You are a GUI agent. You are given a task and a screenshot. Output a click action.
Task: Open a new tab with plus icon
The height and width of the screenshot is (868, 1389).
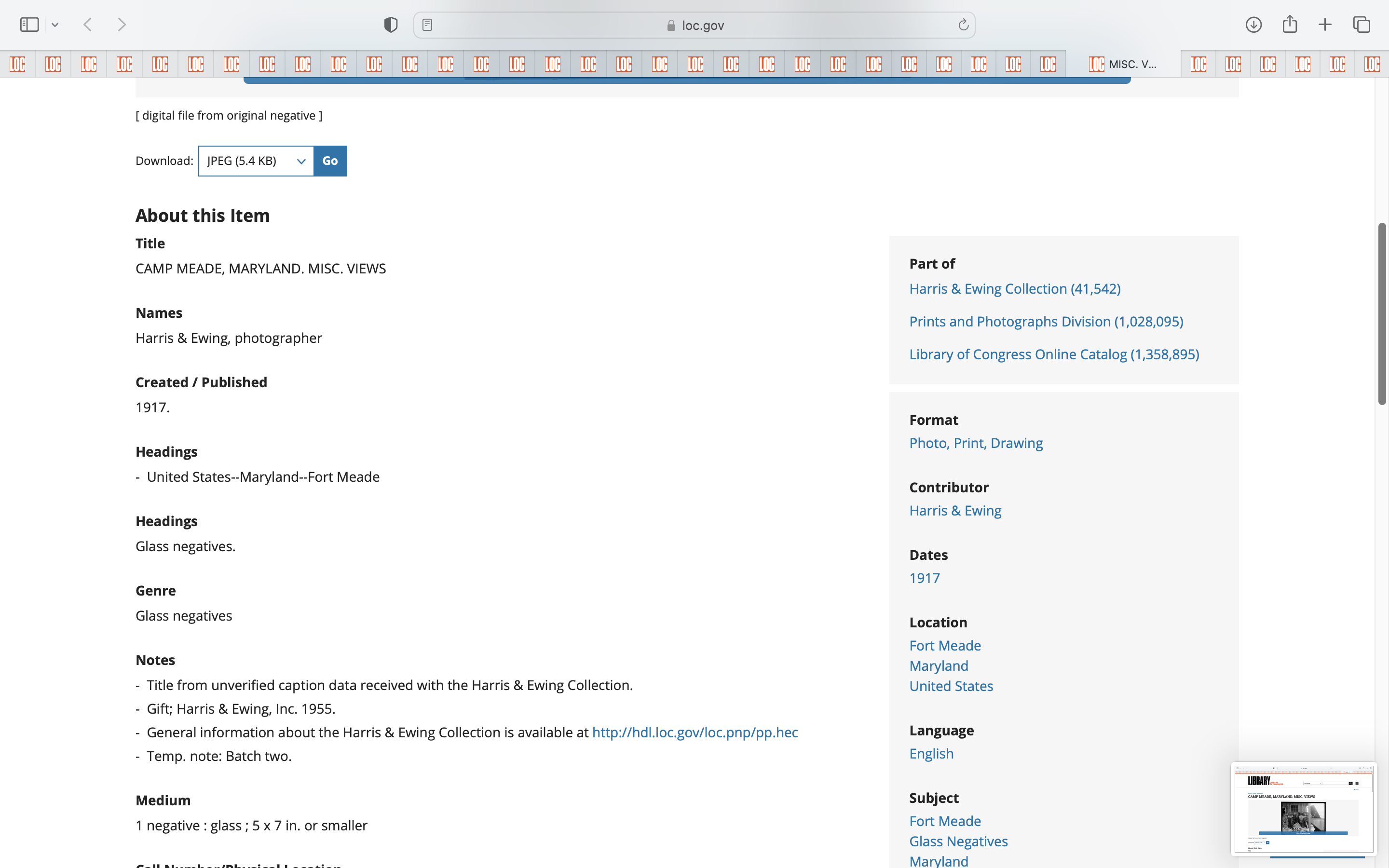(x=1325, y=25)
